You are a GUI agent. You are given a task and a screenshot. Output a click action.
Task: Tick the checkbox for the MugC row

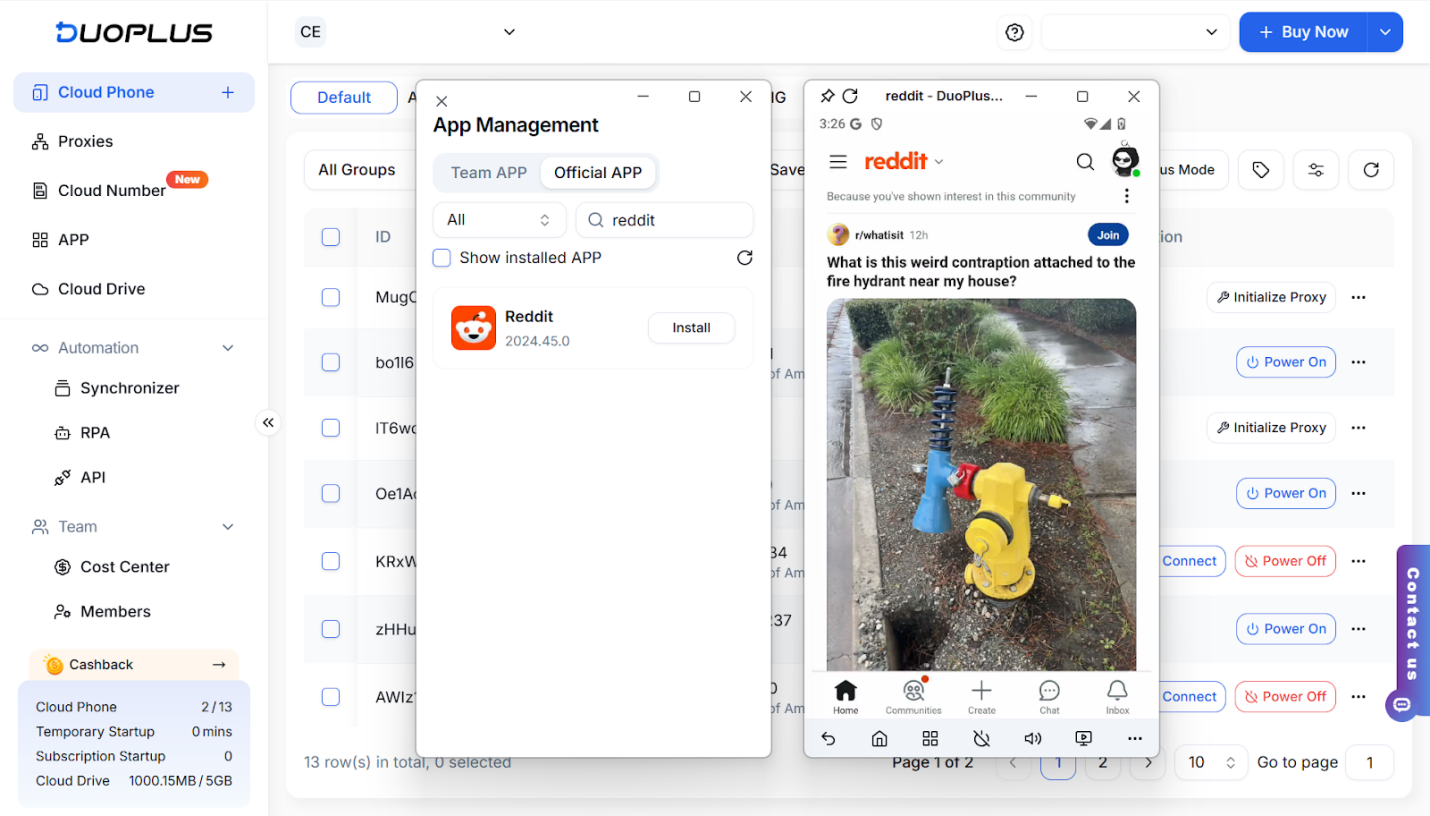[x=331, y=297]
